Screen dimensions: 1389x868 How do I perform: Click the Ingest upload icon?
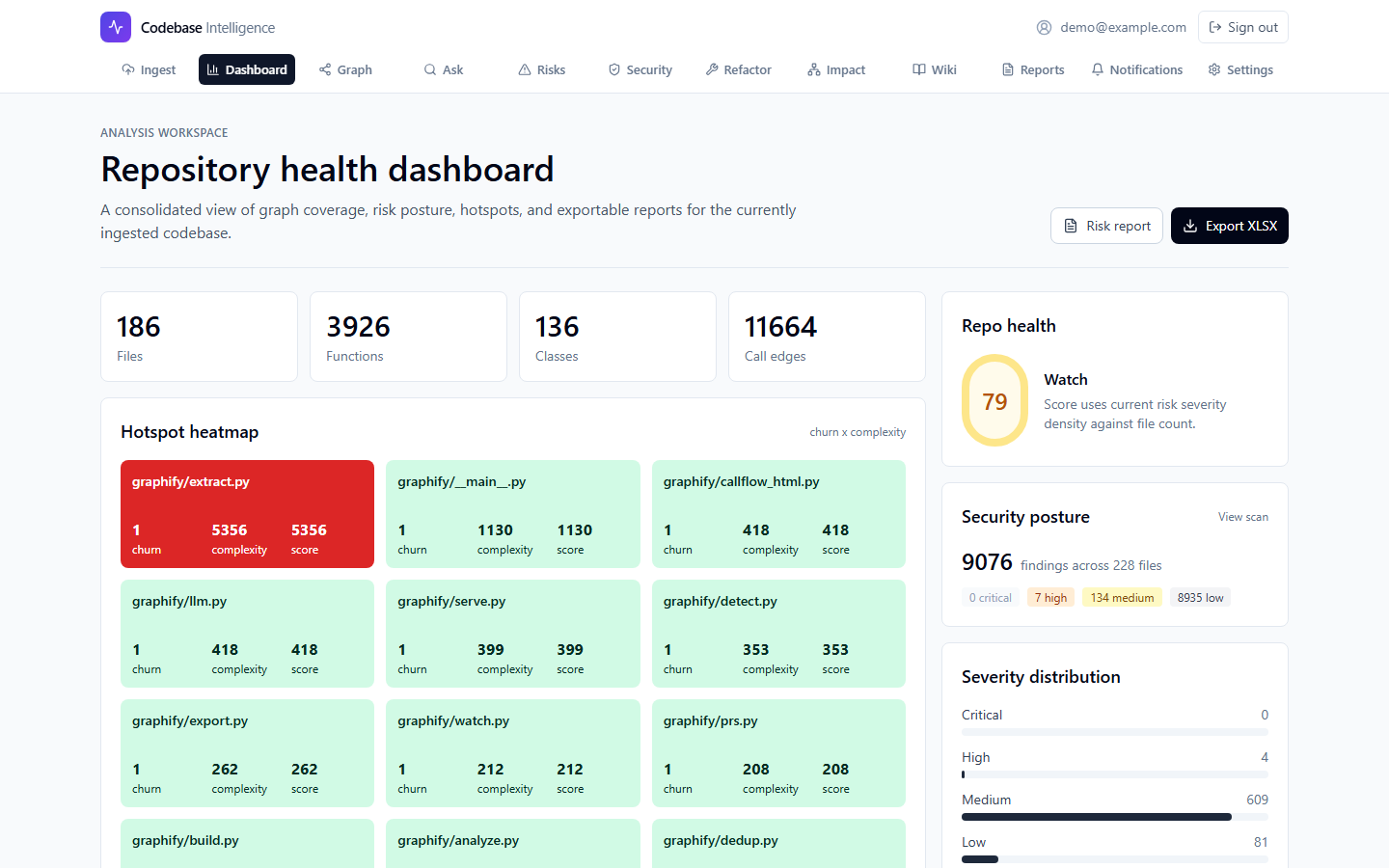tap(128, 69)
